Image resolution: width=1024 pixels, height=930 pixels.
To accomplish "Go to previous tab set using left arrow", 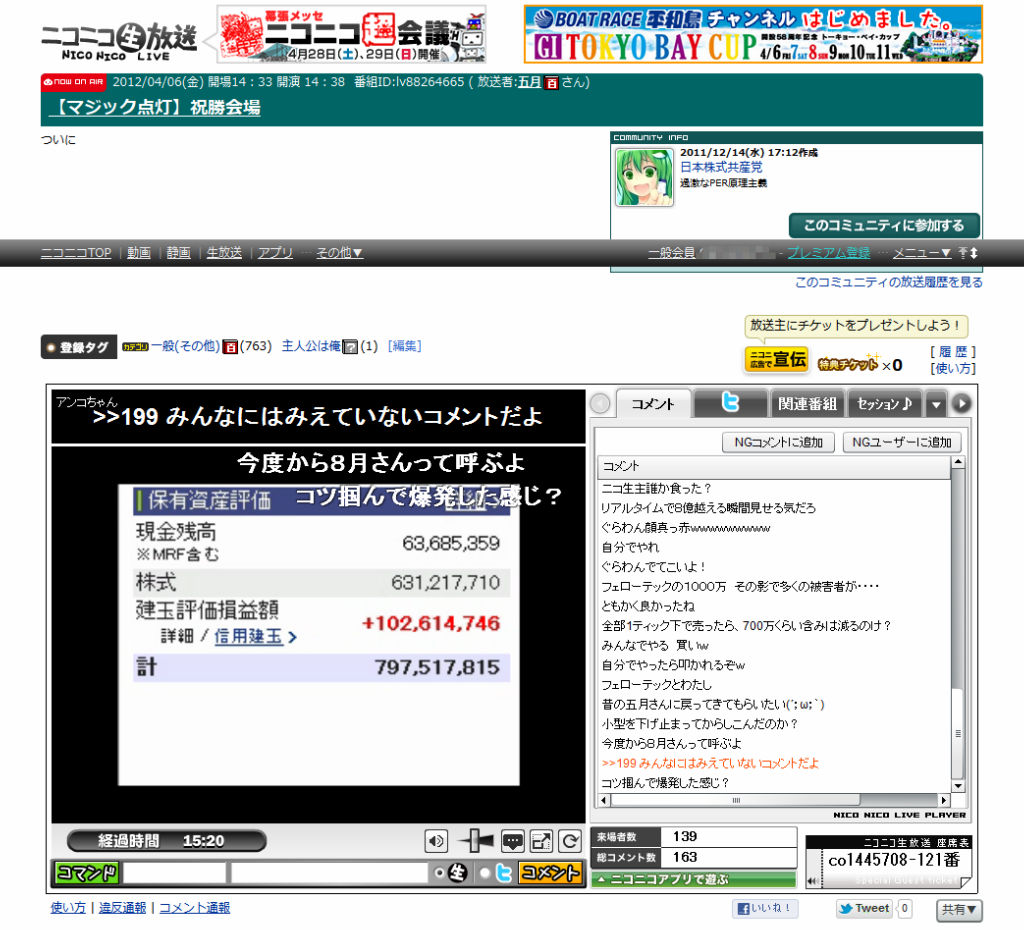I will tap(600, 404).
